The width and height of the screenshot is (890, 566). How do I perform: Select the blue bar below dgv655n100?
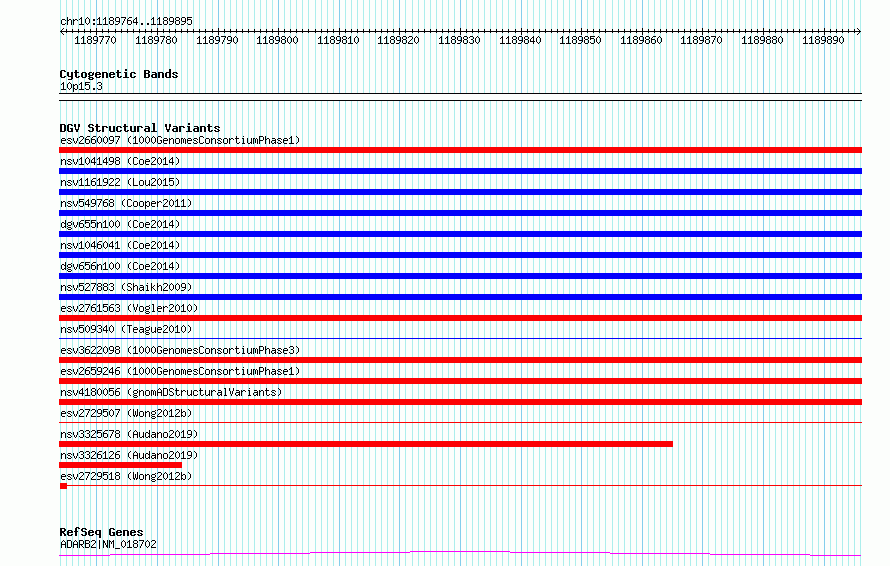(x=460, y=234)
